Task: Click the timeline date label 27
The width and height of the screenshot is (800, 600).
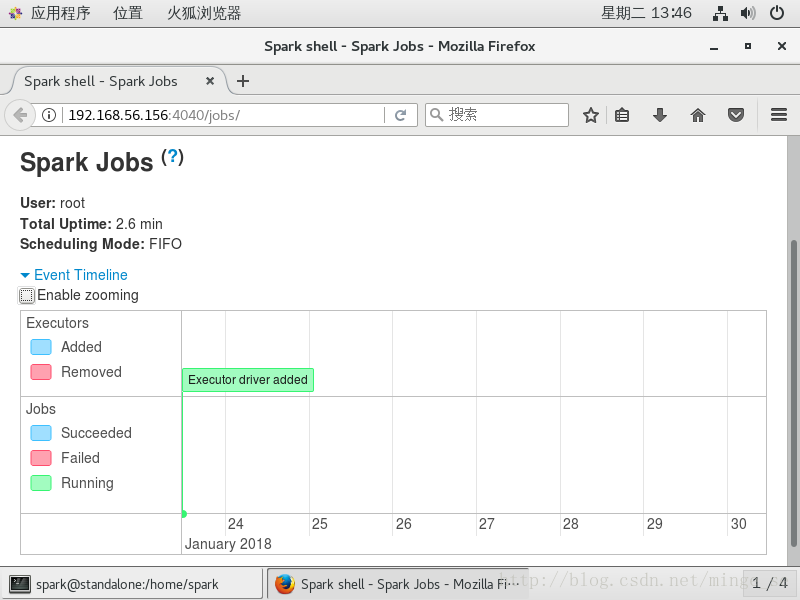Action: tap(487, 524)
